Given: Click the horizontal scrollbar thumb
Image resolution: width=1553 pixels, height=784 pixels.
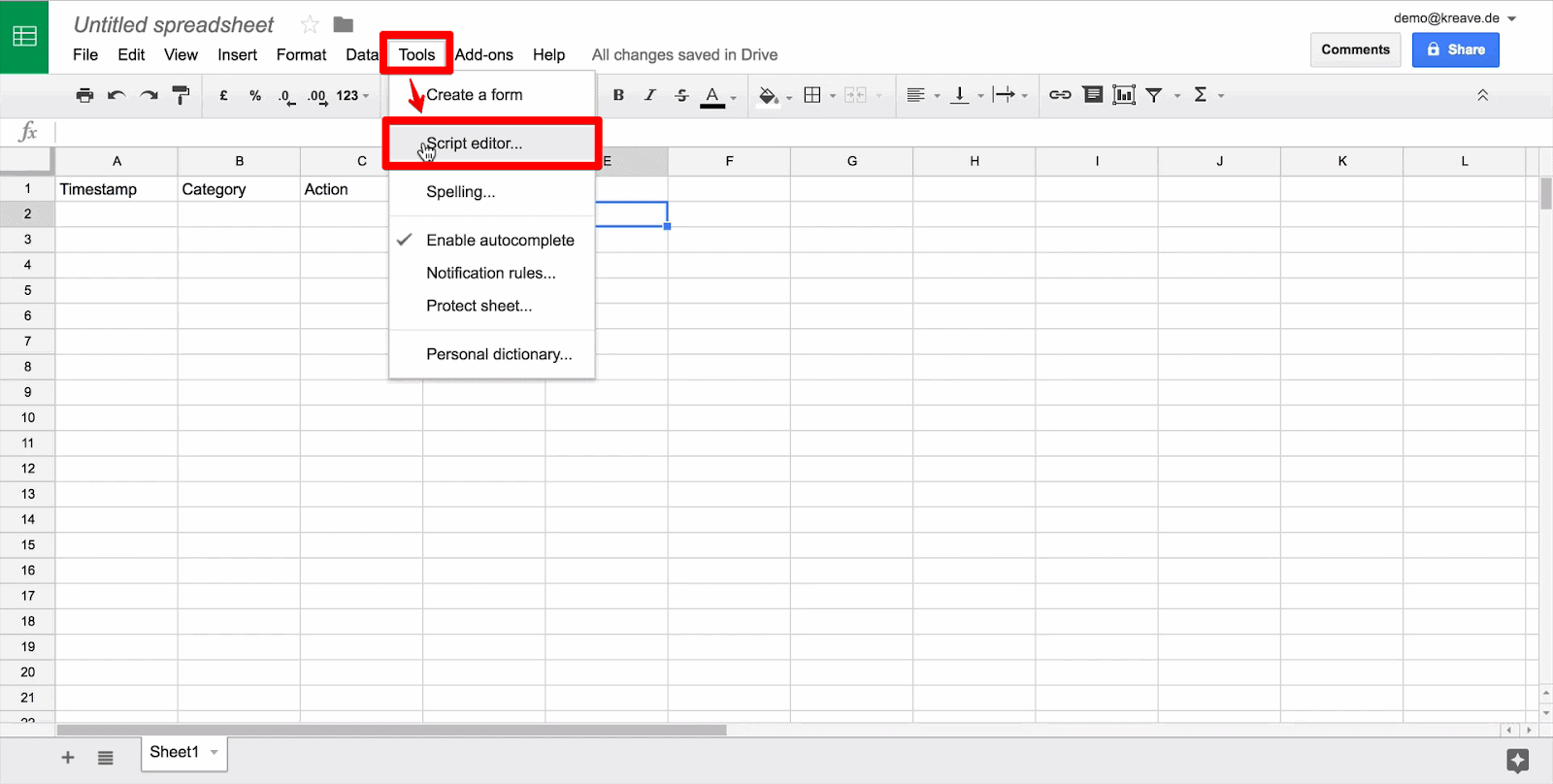Looking at the screenshot, I should coord(391,730).
